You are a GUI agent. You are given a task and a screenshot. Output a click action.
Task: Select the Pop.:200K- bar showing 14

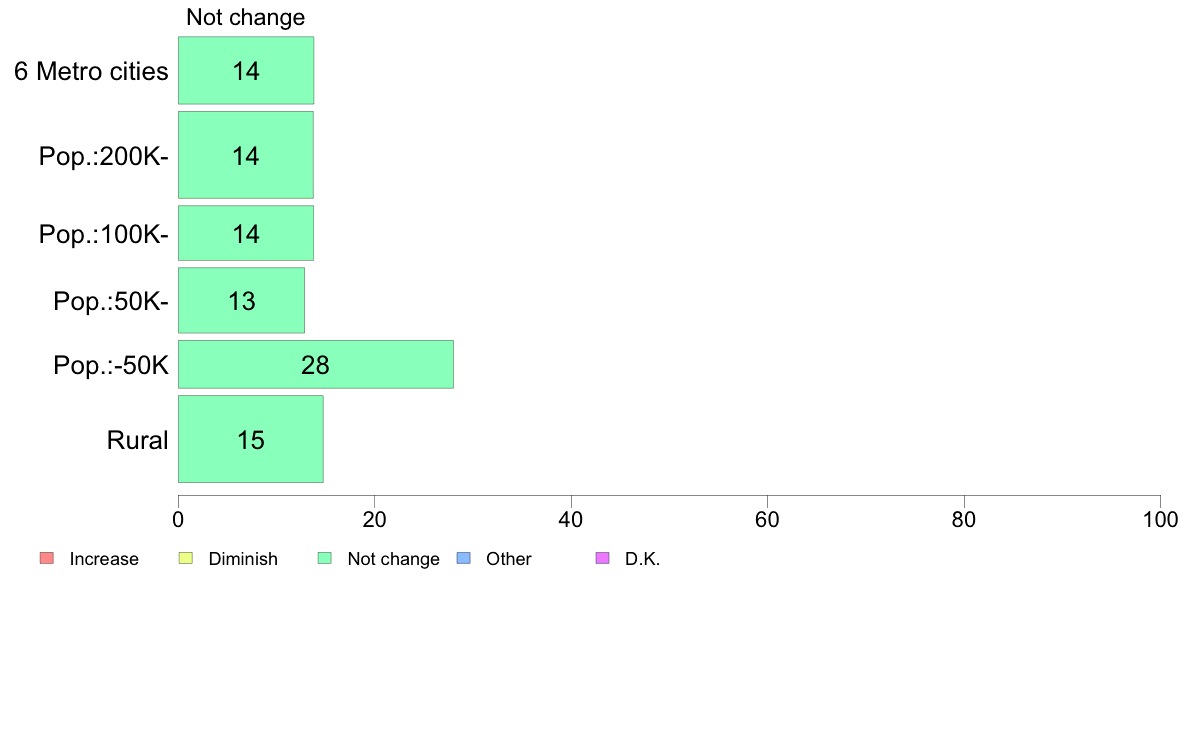[x=246, y=155]
